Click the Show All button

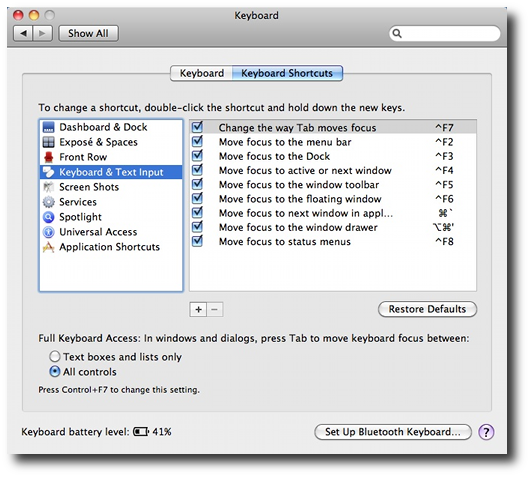click(x=89, y=33)
